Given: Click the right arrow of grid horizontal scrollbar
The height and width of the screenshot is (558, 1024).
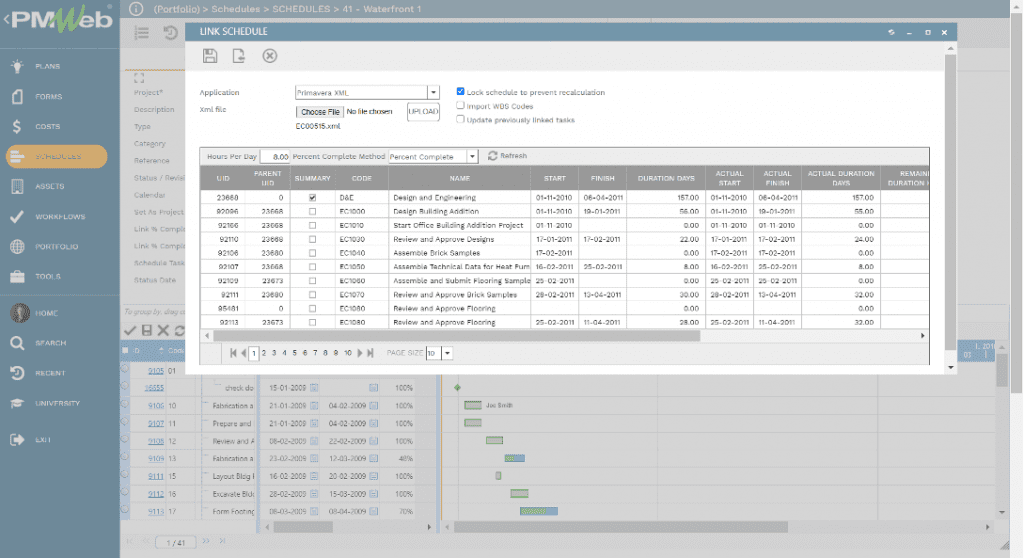Looking at the screenshot, I should click(x=923, y=336).
